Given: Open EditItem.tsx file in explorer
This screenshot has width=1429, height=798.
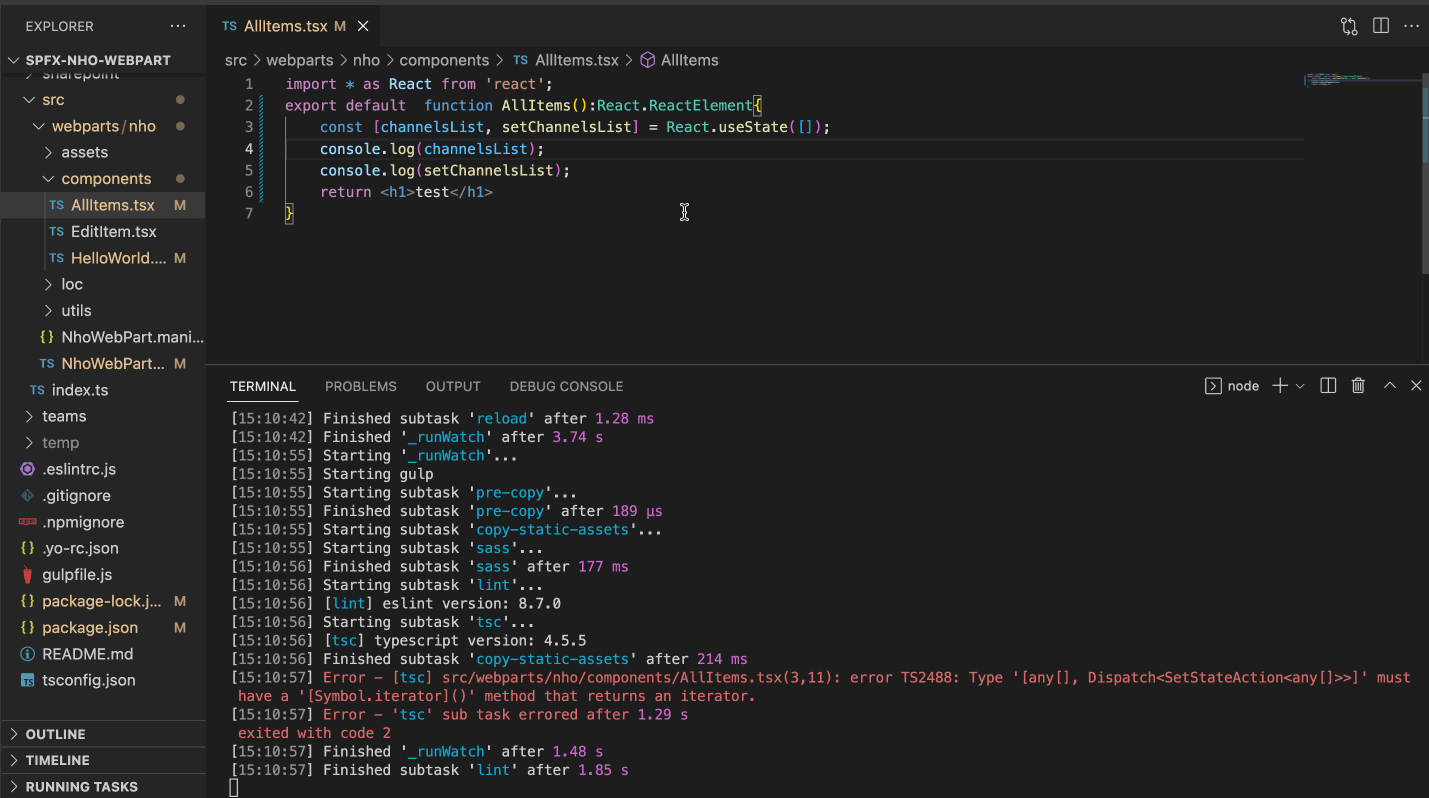Looking at the screenshot, I should tap(113, 231).
